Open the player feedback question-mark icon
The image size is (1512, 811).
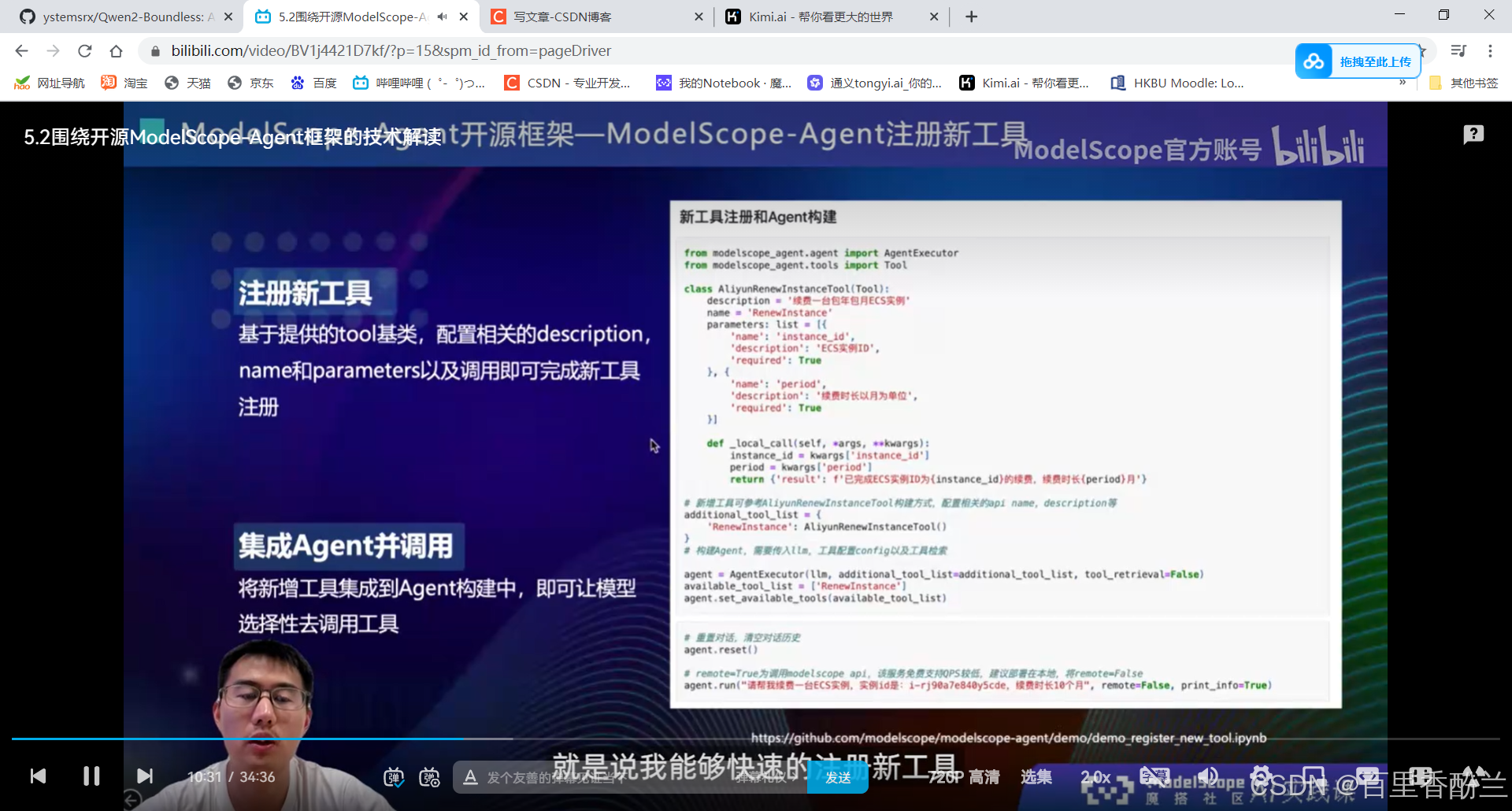[x=1473, y=135]
